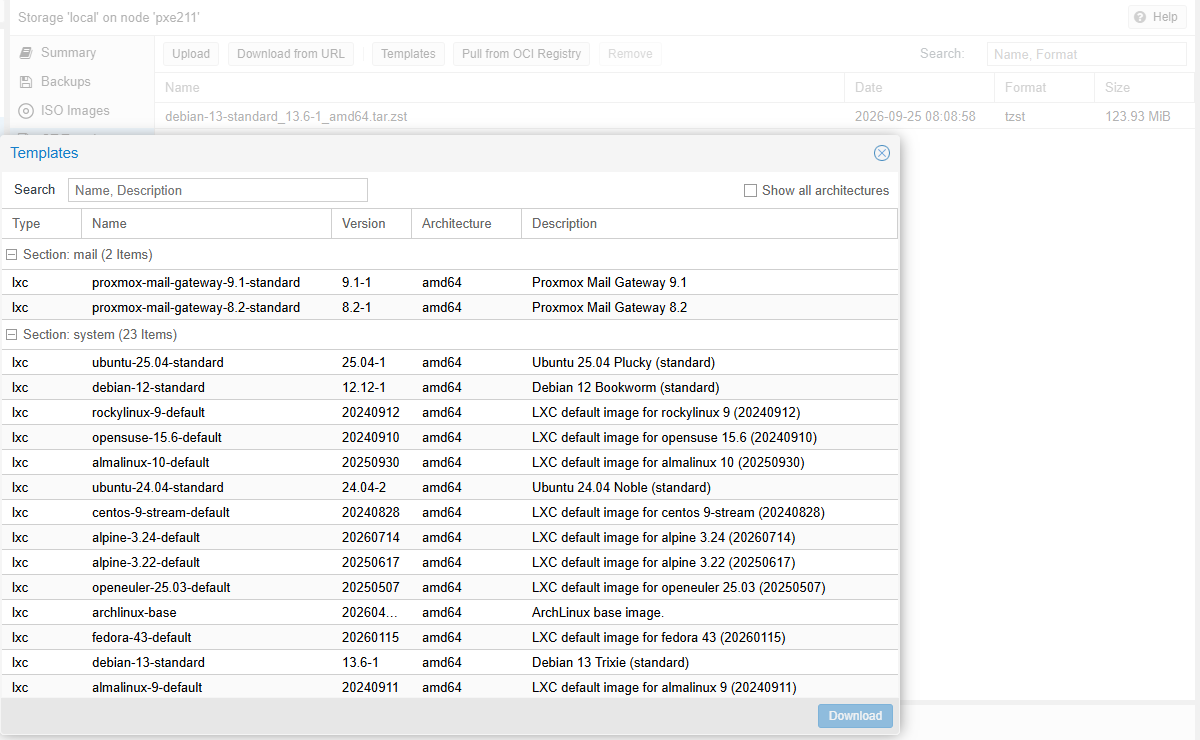
Task: Select proxmox-mail-gateway-9.1-standard template row
Action: tap(450, 283)
